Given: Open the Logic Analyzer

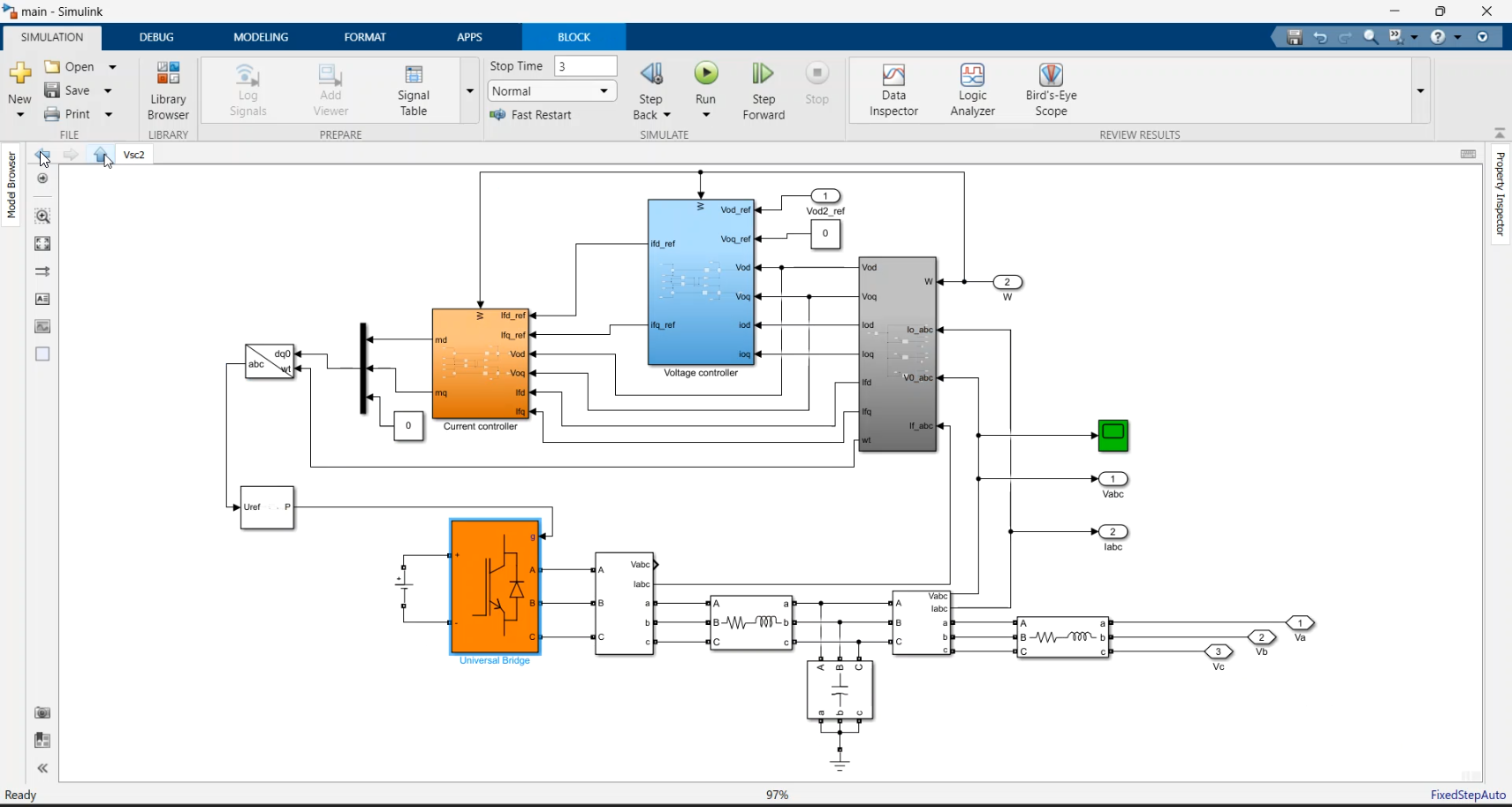Looking at the screenshot, I should pyautogui.click(x=972, y=90).
